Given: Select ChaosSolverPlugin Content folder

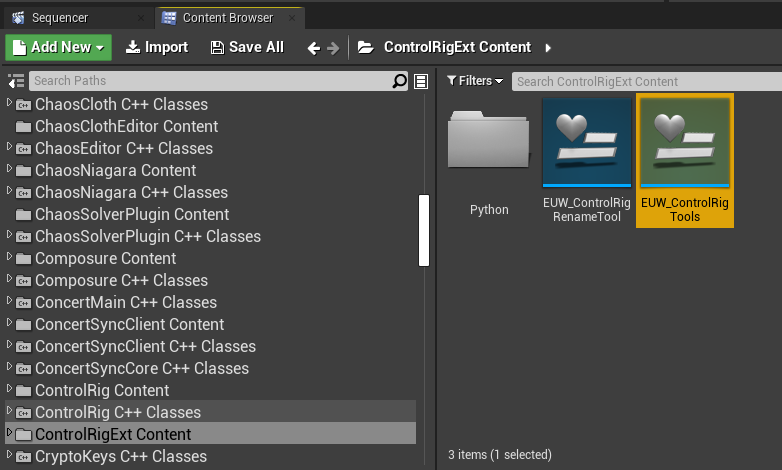Looking at the screenshot, I should [210, 214].
